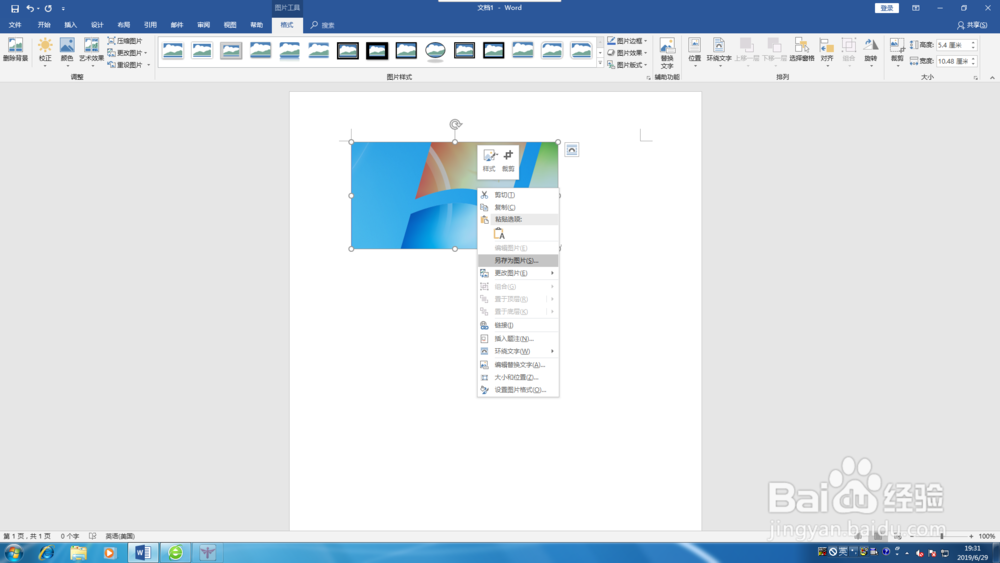Open Internet Explorer from taskbar

pyautogui.click(x=46, y=553)
